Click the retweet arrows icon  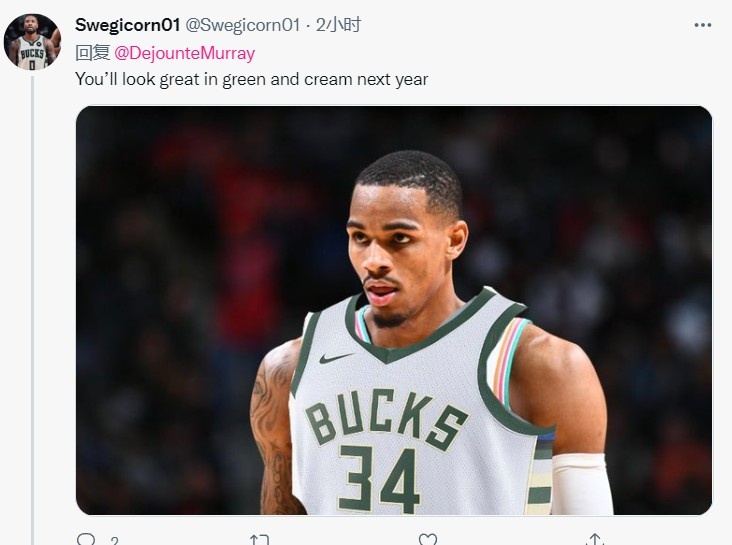pos(260,540)
